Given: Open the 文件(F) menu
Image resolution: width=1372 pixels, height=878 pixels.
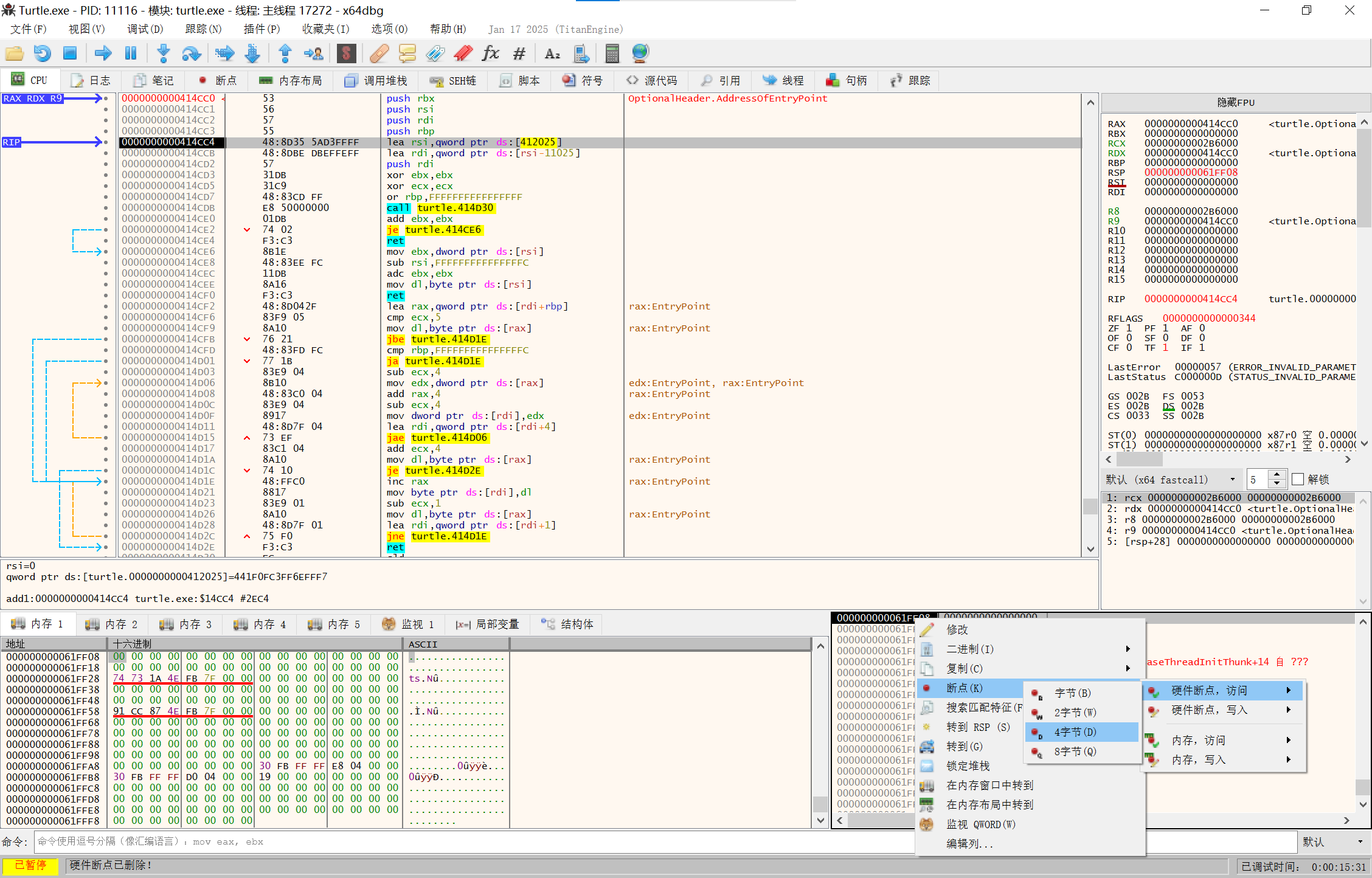Looking at the screenshot, I should tap(28, 29).
